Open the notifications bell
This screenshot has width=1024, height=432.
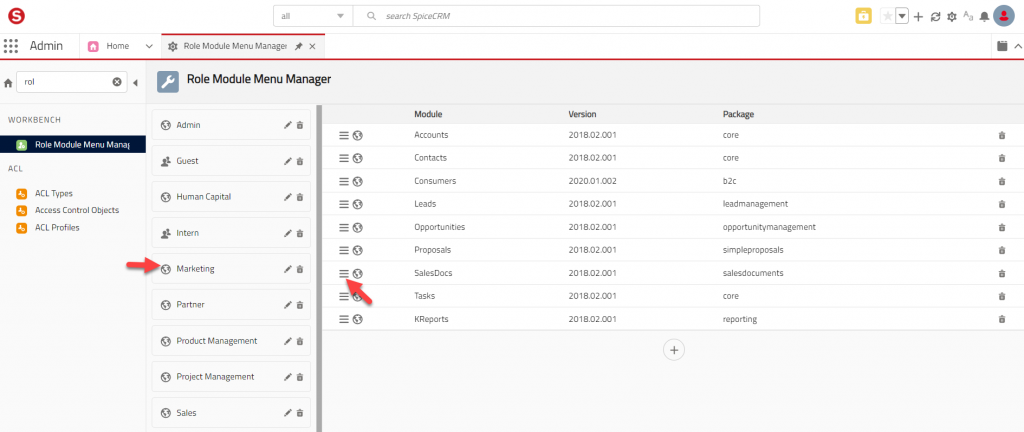(x=984, y=17)
